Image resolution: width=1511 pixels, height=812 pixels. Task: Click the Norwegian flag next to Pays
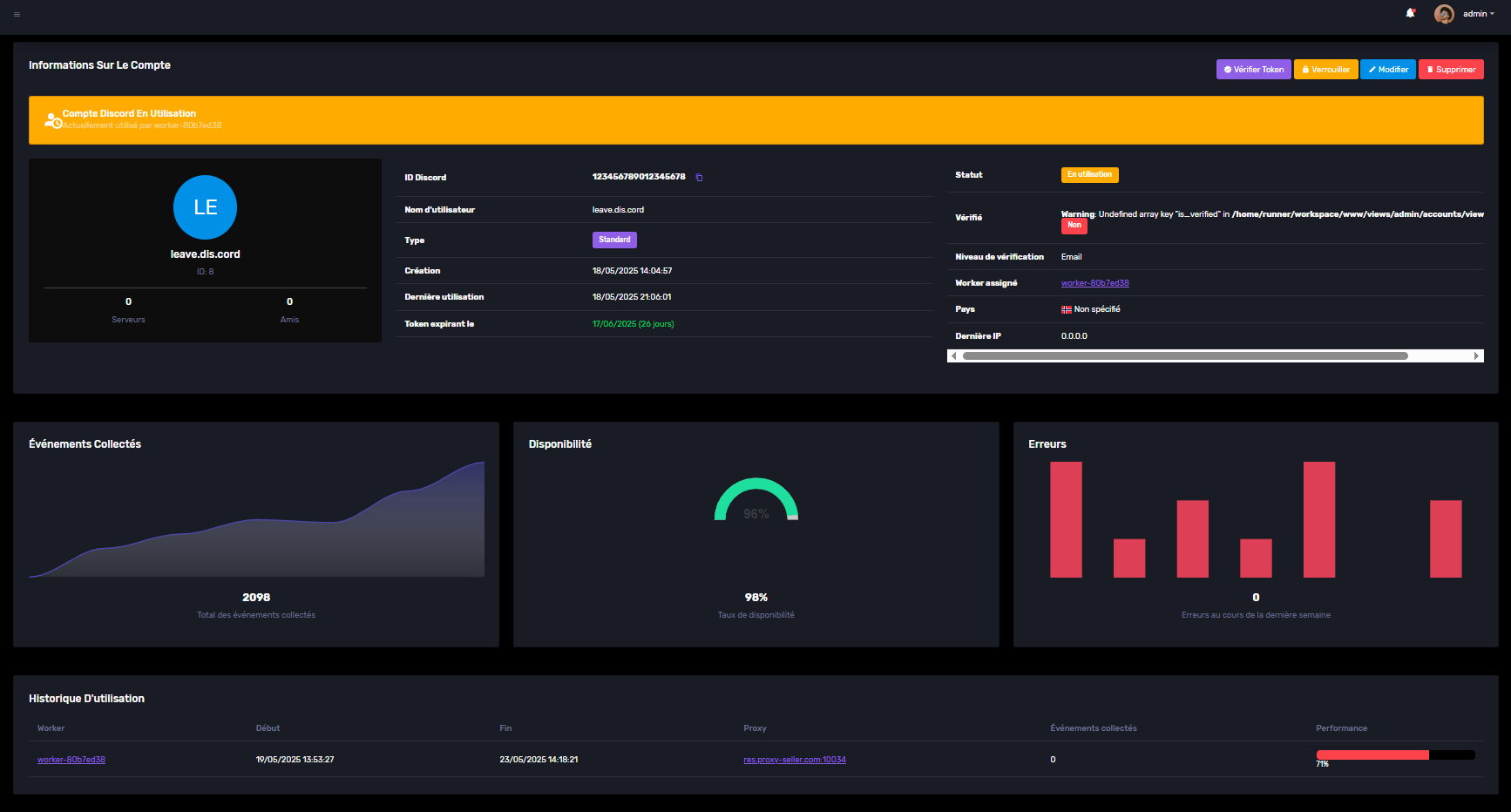coord(1066,308)
